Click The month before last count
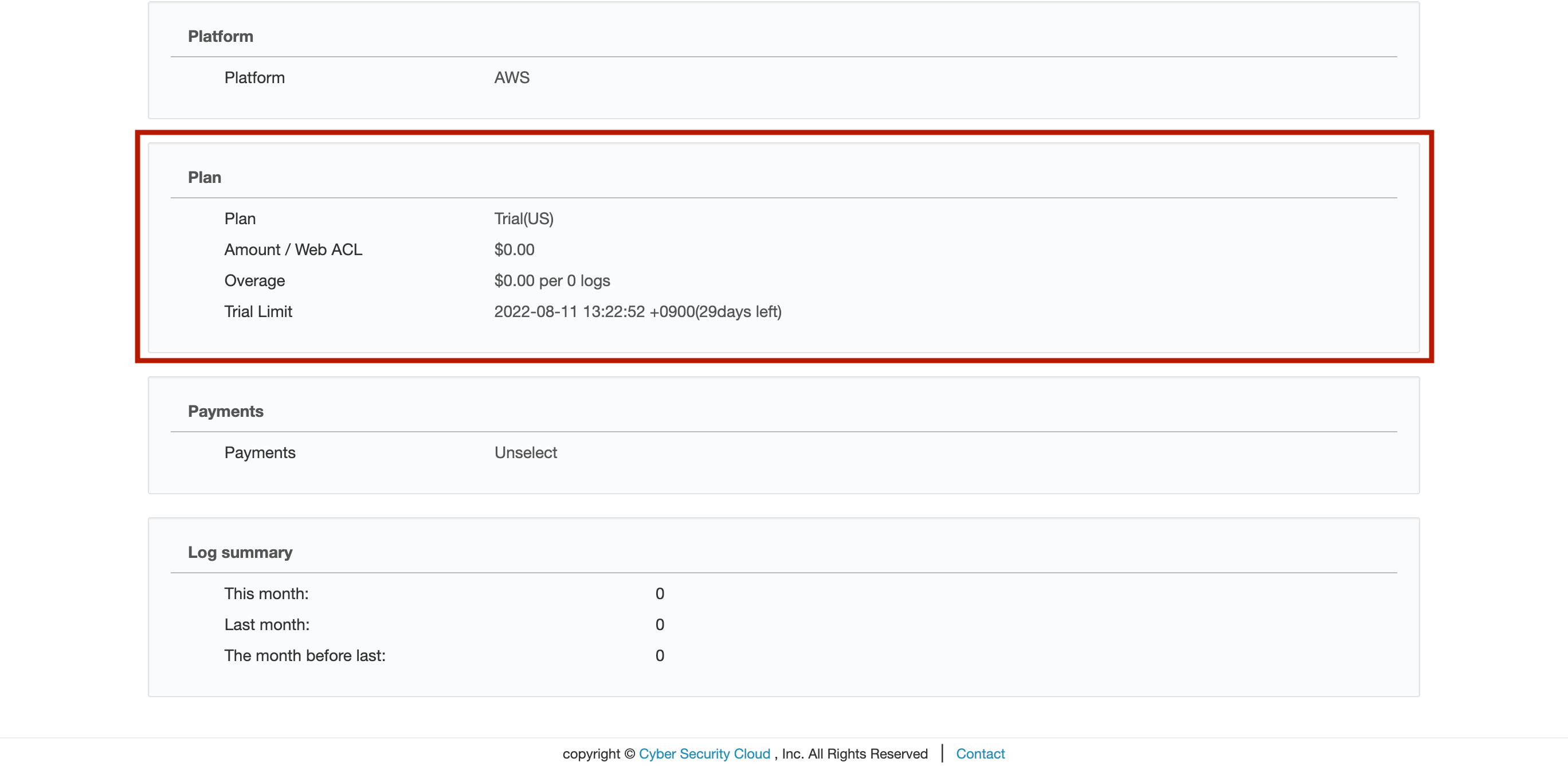Image resolution: width=1568 pixels, height=766 pixels. pyautogui.click(x=659, y=656)
